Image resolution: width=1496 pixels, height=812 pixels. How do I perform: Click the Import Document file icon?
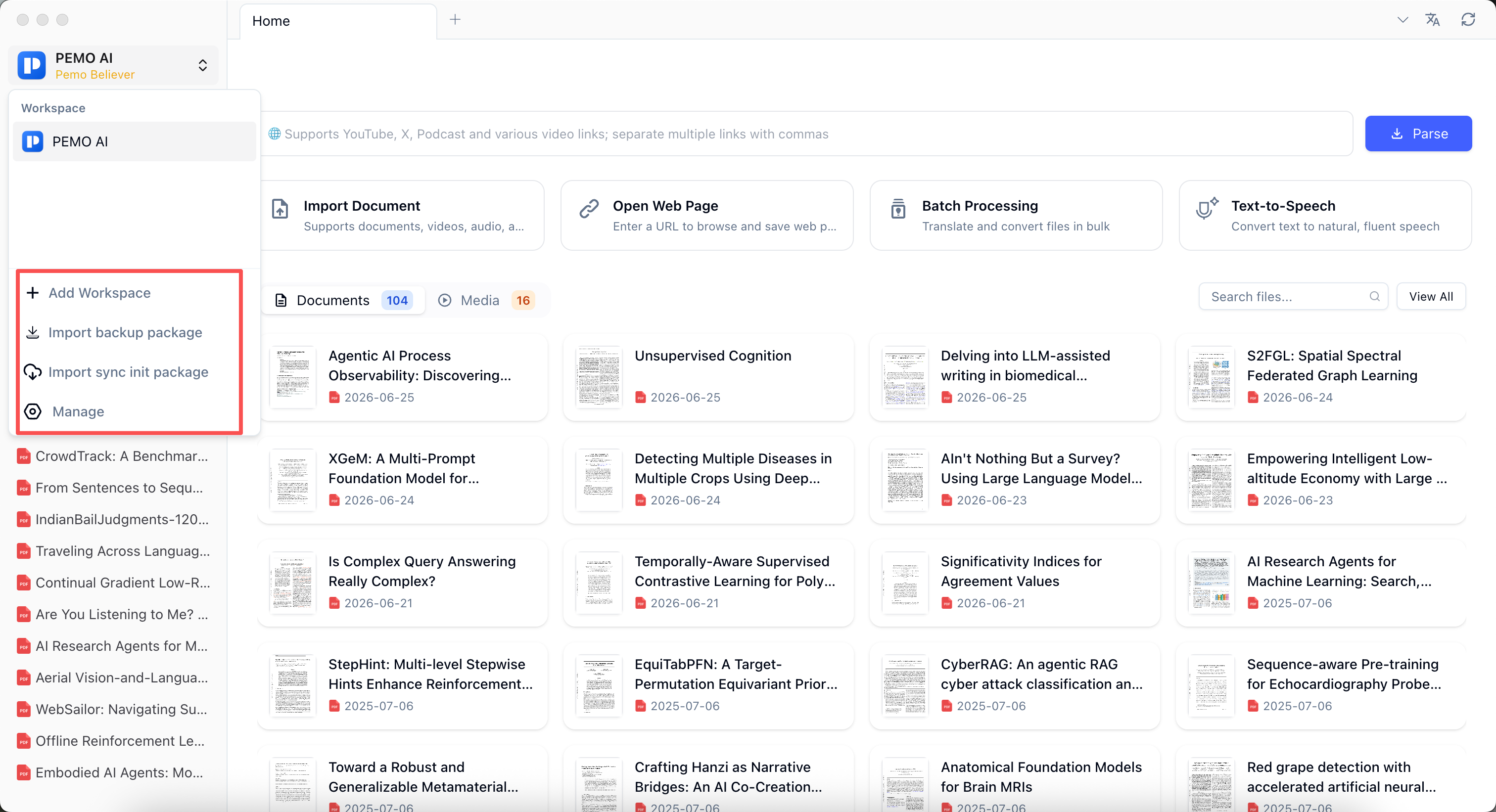(x=280, y=208)
